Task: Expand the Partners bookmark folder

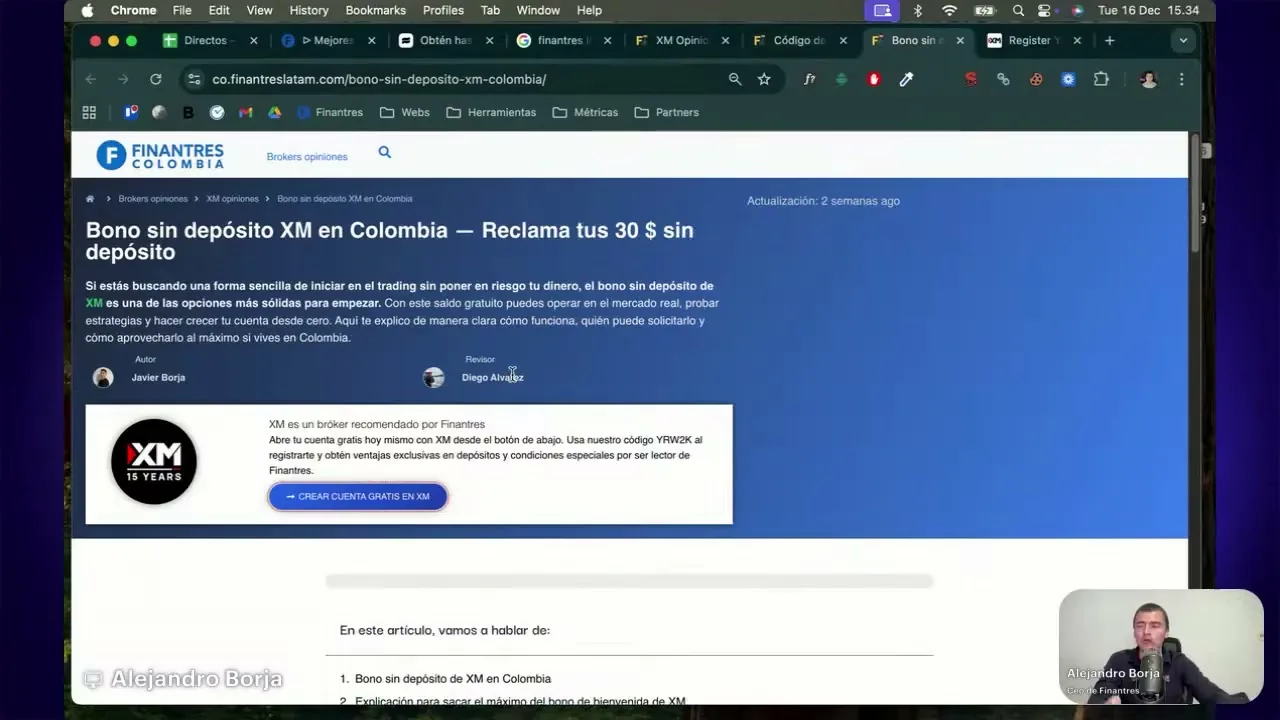Action: [x=666, y=112]
